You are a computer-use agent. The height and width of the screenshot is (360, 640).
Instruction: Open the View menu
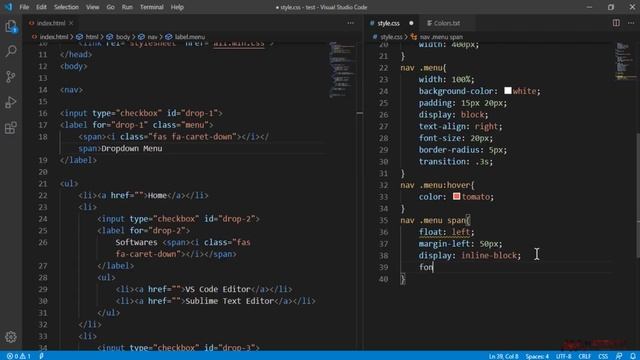tap(92, 7)
